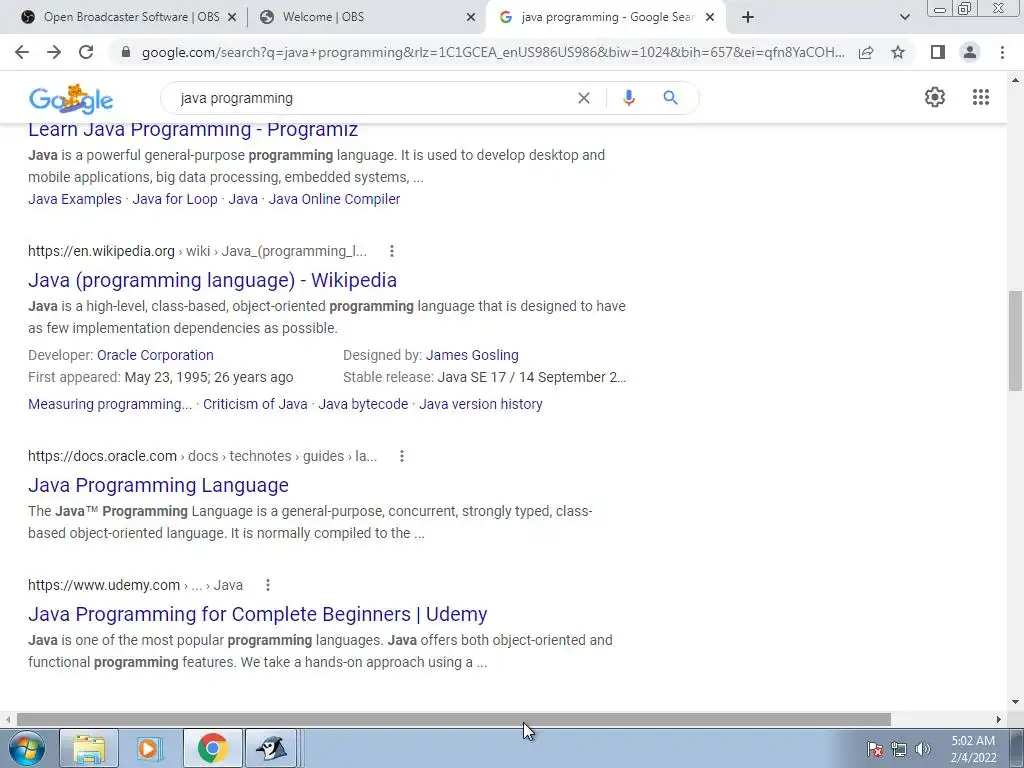This screenshot has width=1024, height=768.
Task: Open the Java bytecode sitelink
Action: (x=363, y=404)
